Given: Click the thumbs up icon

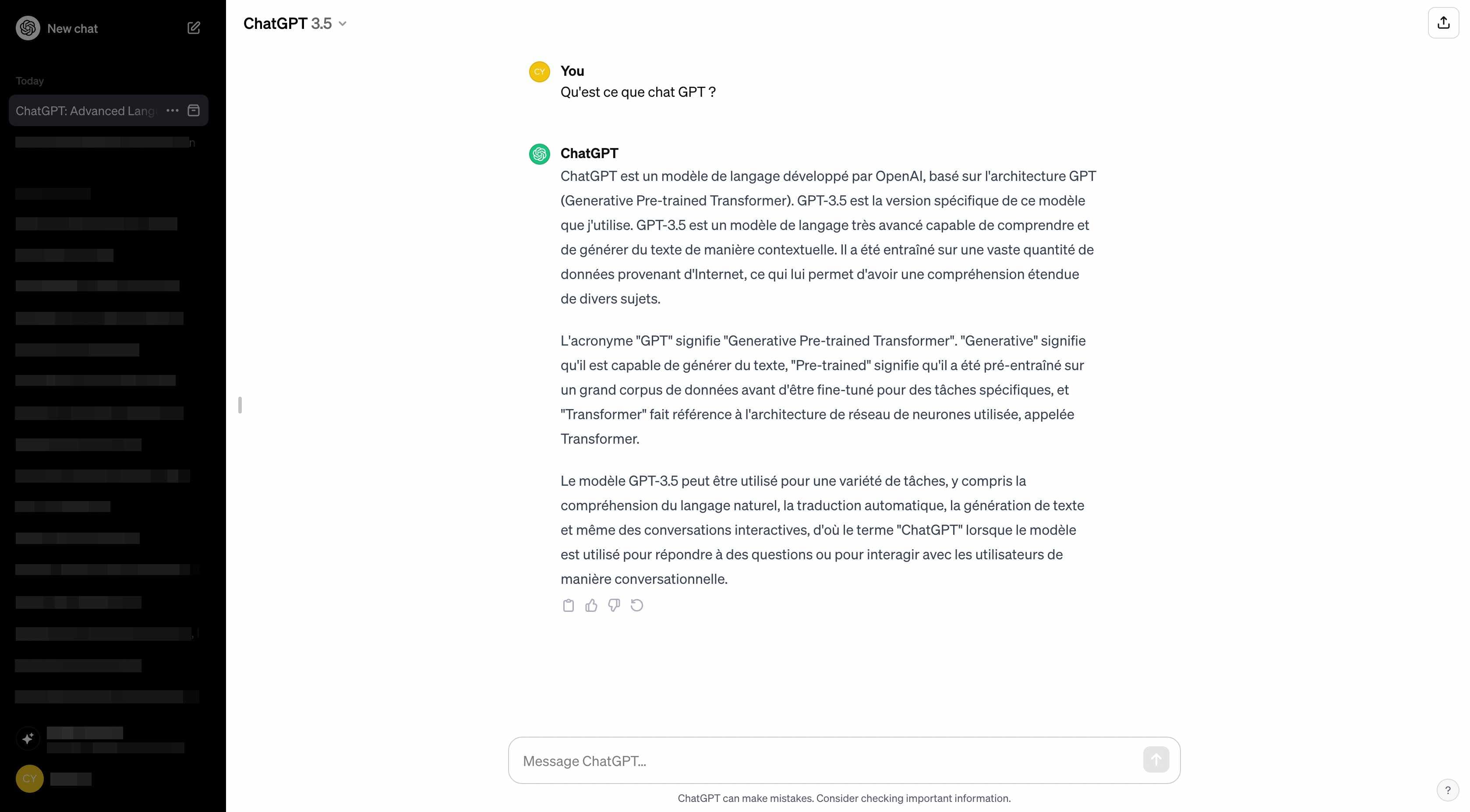Looking at the screenshot, I should tap(591, 605).
